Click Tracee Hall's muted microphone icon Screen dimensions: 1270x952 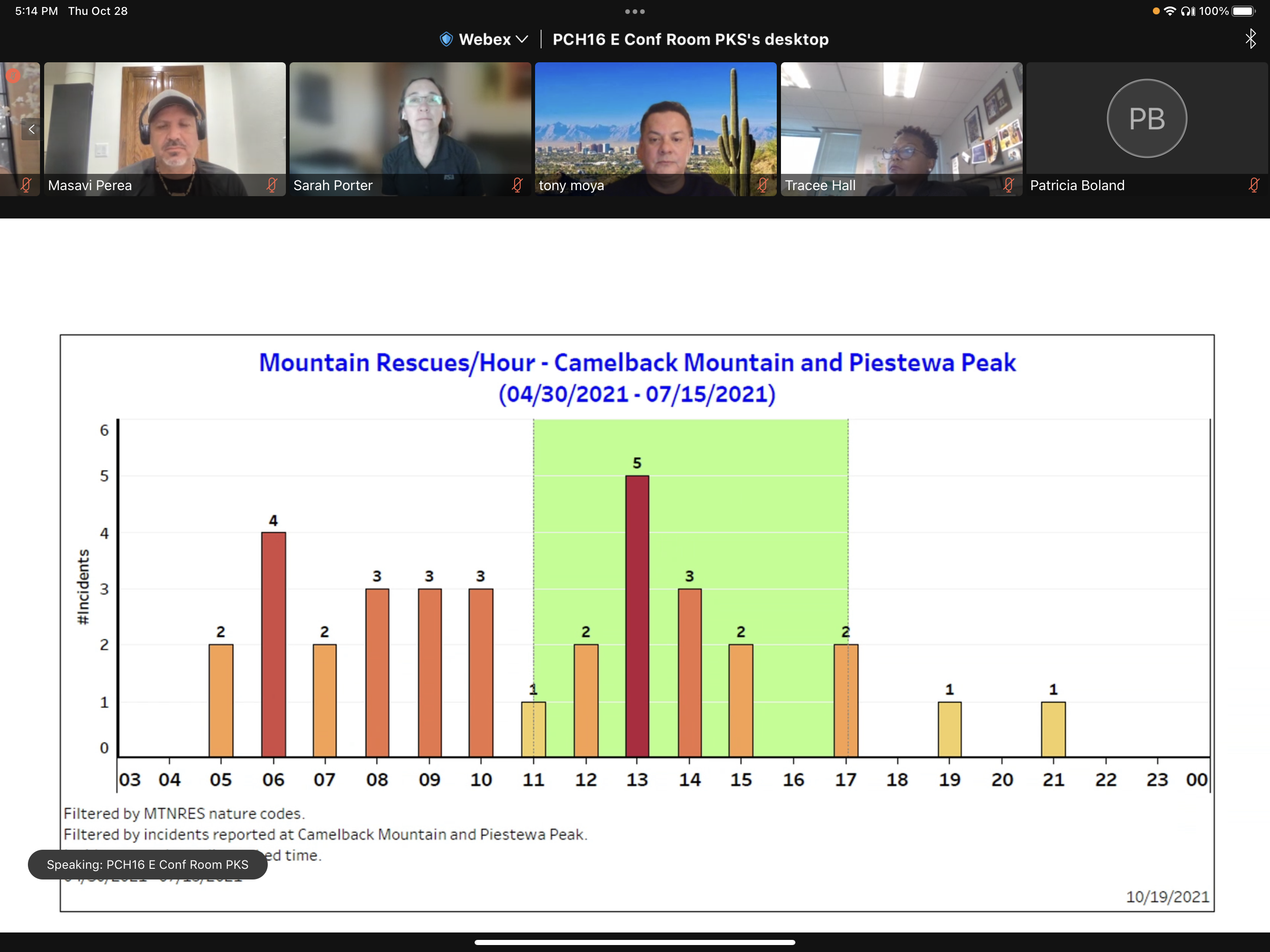point(1008,185)
